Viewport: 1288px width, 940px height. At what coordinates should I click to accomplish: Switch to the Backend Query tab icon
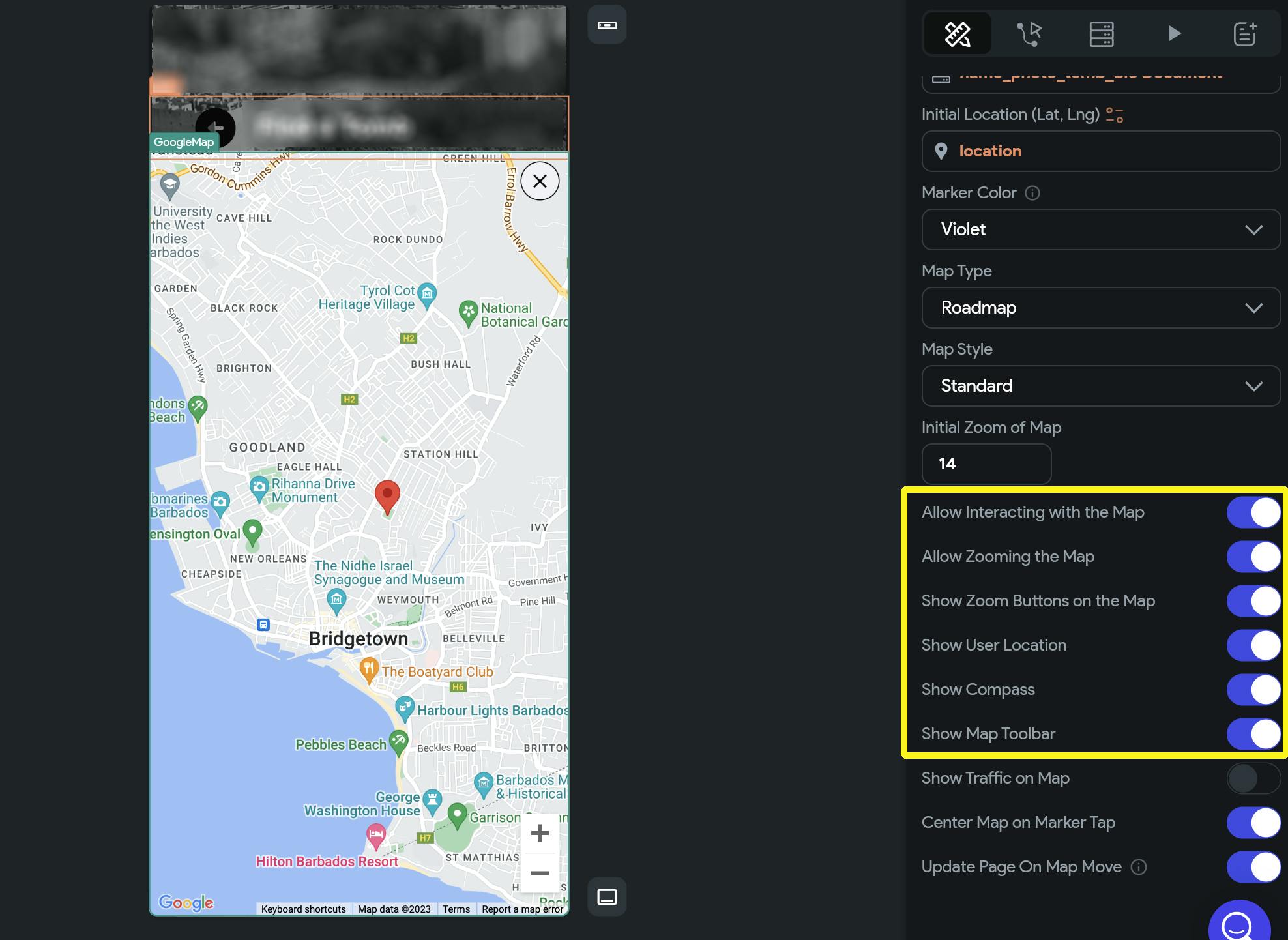pyautogui.click(x=1102, y=33)
